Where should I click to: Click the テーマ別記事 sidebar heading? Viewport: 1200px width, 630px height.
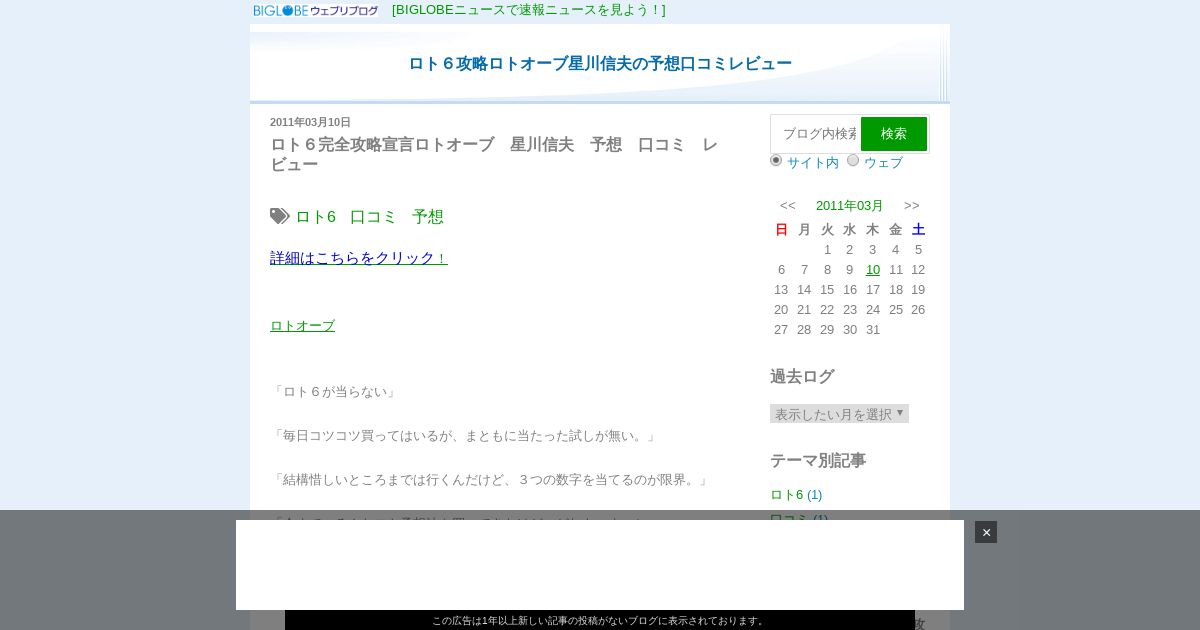tap(818, 461)
